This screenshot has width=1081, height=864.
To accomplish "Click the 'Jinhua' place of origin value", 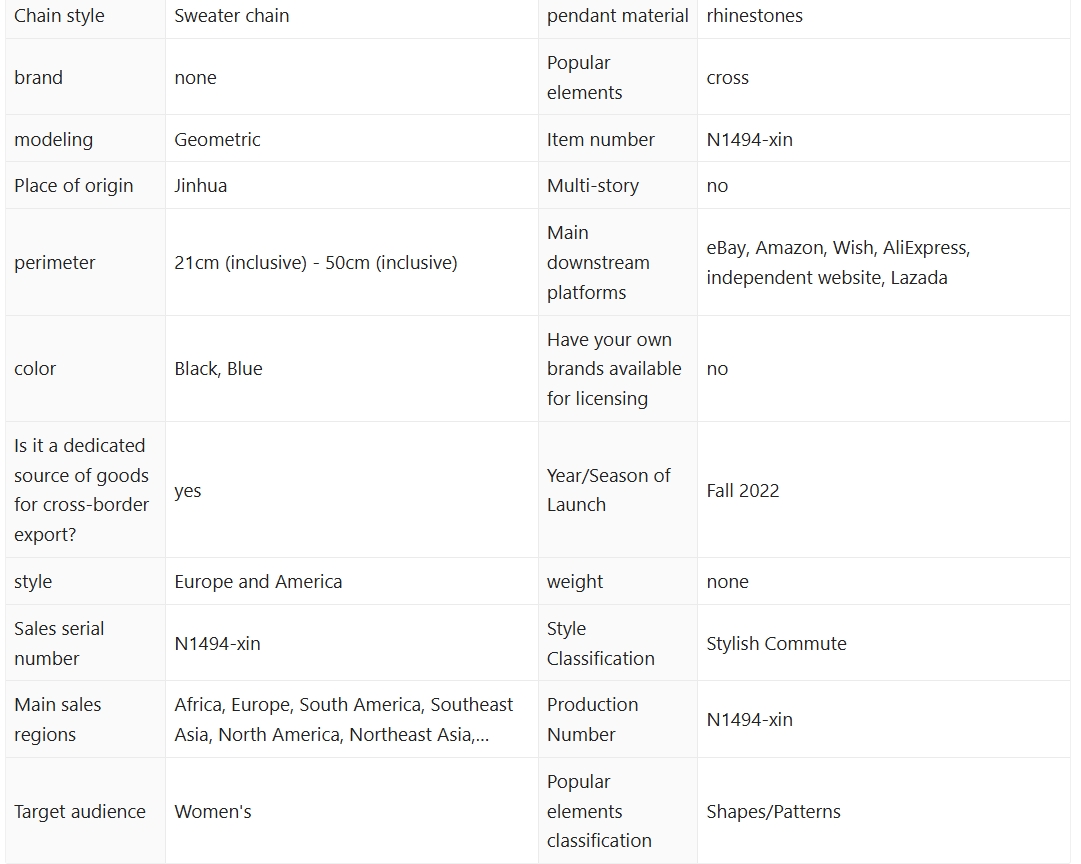I will 200,186.
